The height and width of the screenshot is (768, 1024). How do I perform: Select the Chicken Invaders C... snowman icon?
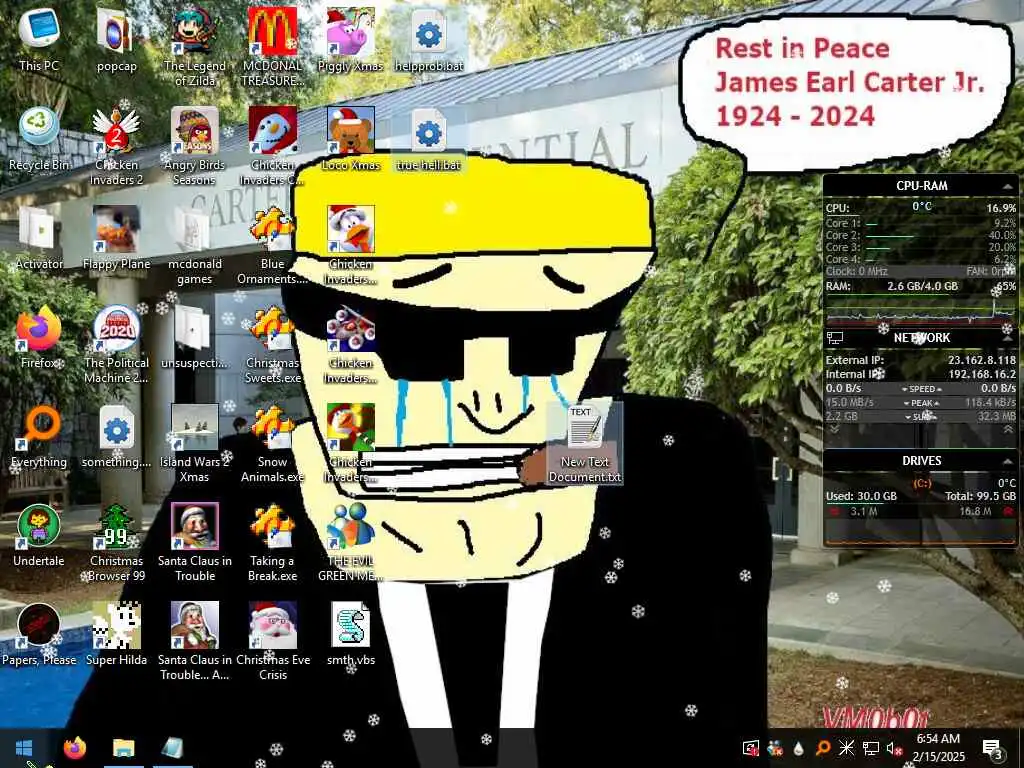273,146
